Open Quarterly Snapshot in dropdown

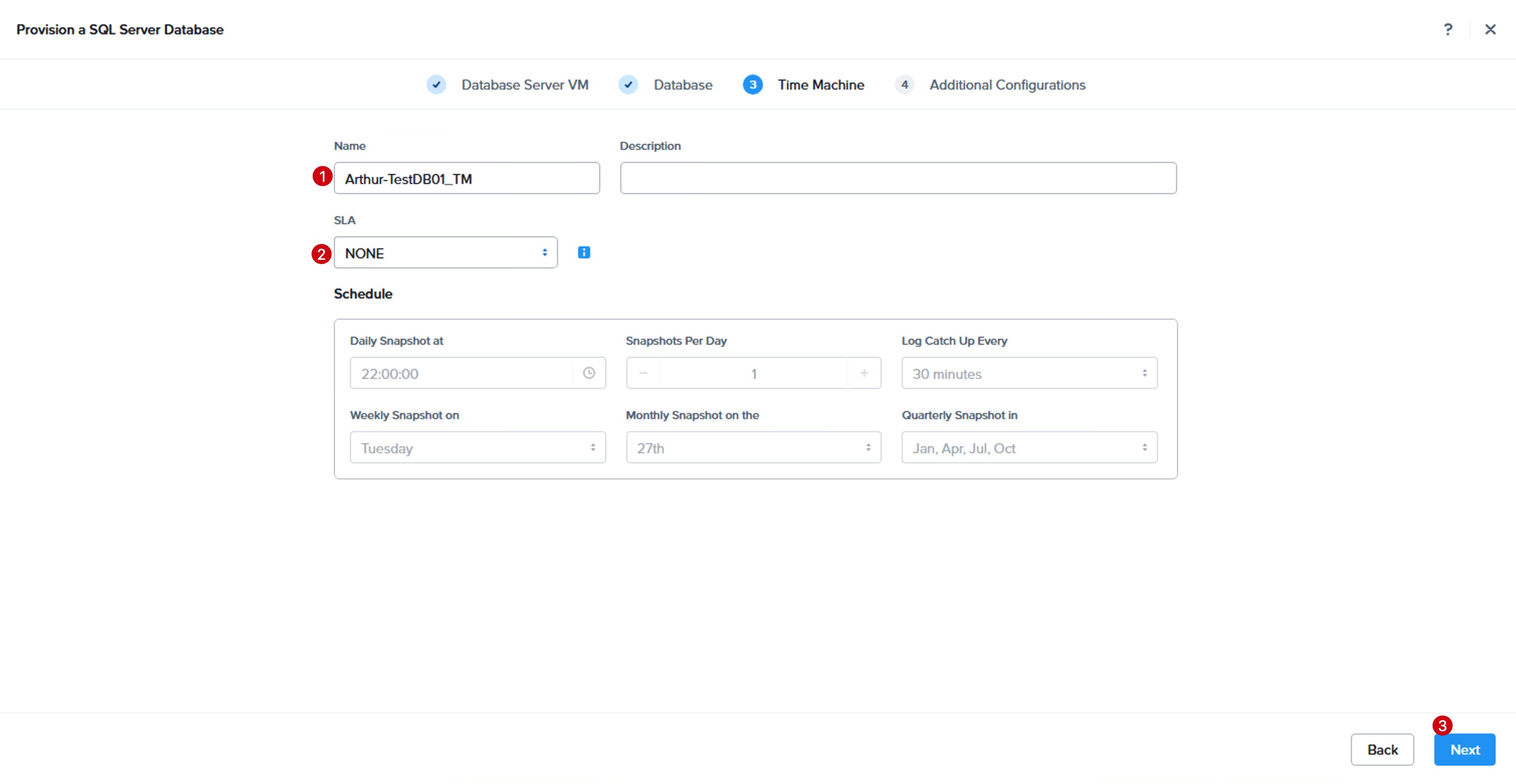pyautogui.click(x=1029, y=447)
